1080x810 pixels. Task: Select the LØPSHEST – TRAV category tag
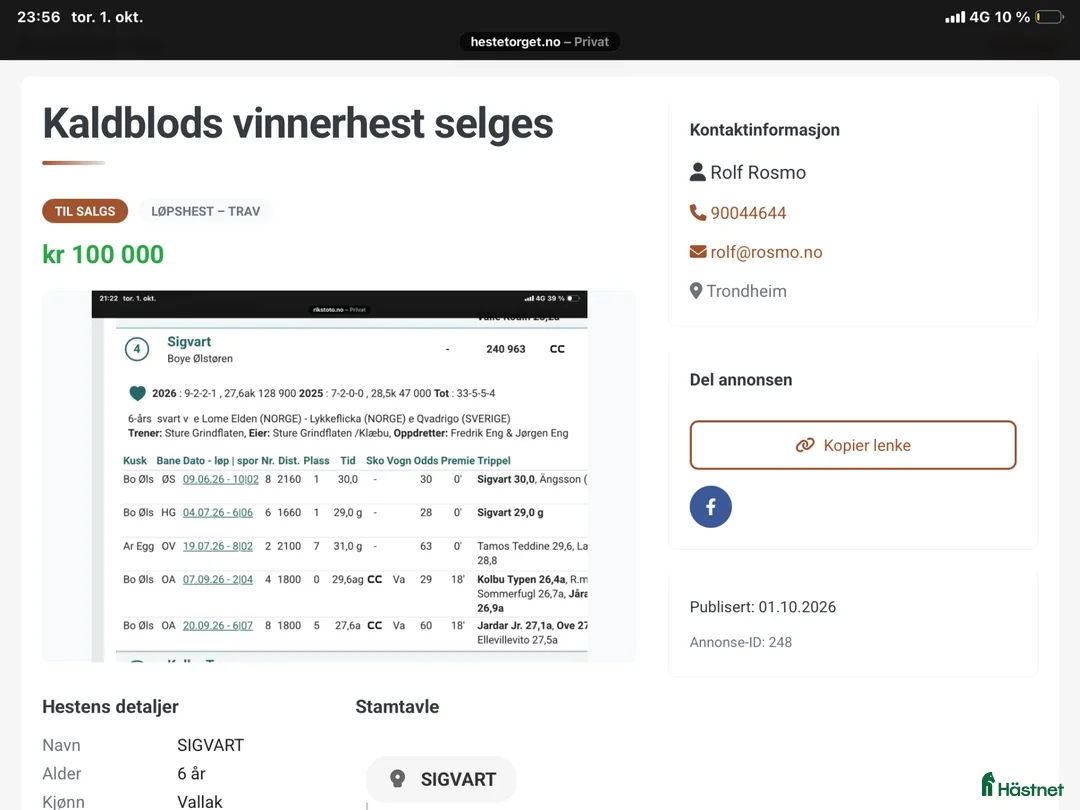pos(205,211)
